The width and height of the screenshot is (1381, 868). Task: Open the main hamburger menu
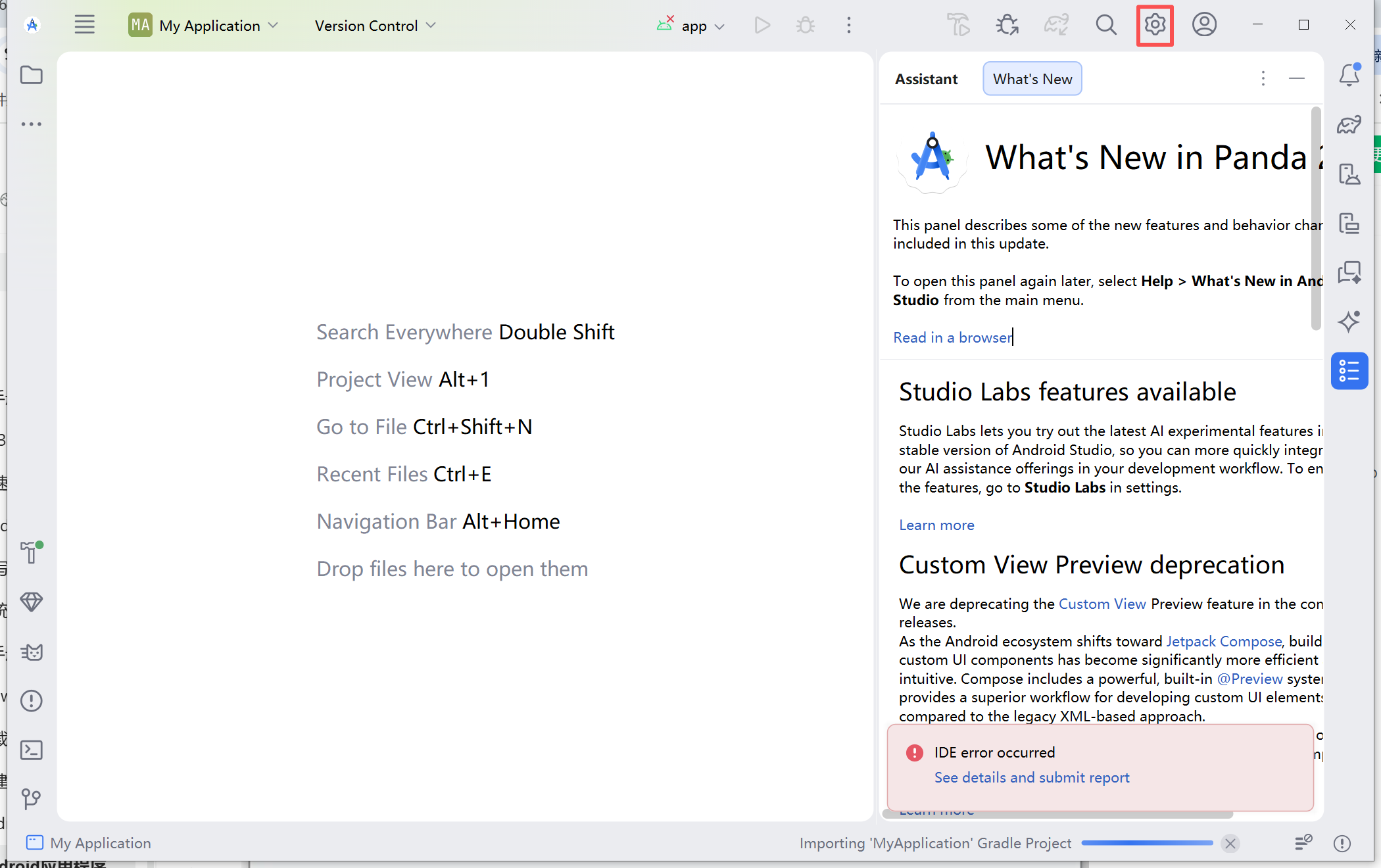[x=84, y=25]
